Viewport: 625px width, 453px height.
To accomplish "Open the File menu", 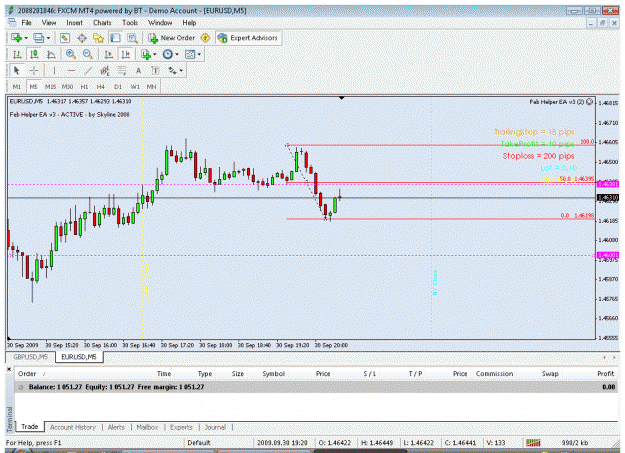I will tap(26, 23).
